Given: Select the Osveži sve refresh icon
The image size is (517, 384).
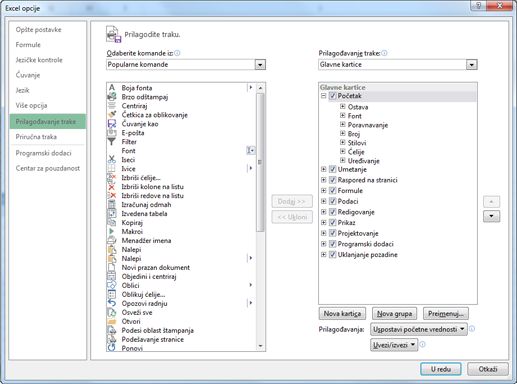Looking at the screenshot, I should 112,312.
